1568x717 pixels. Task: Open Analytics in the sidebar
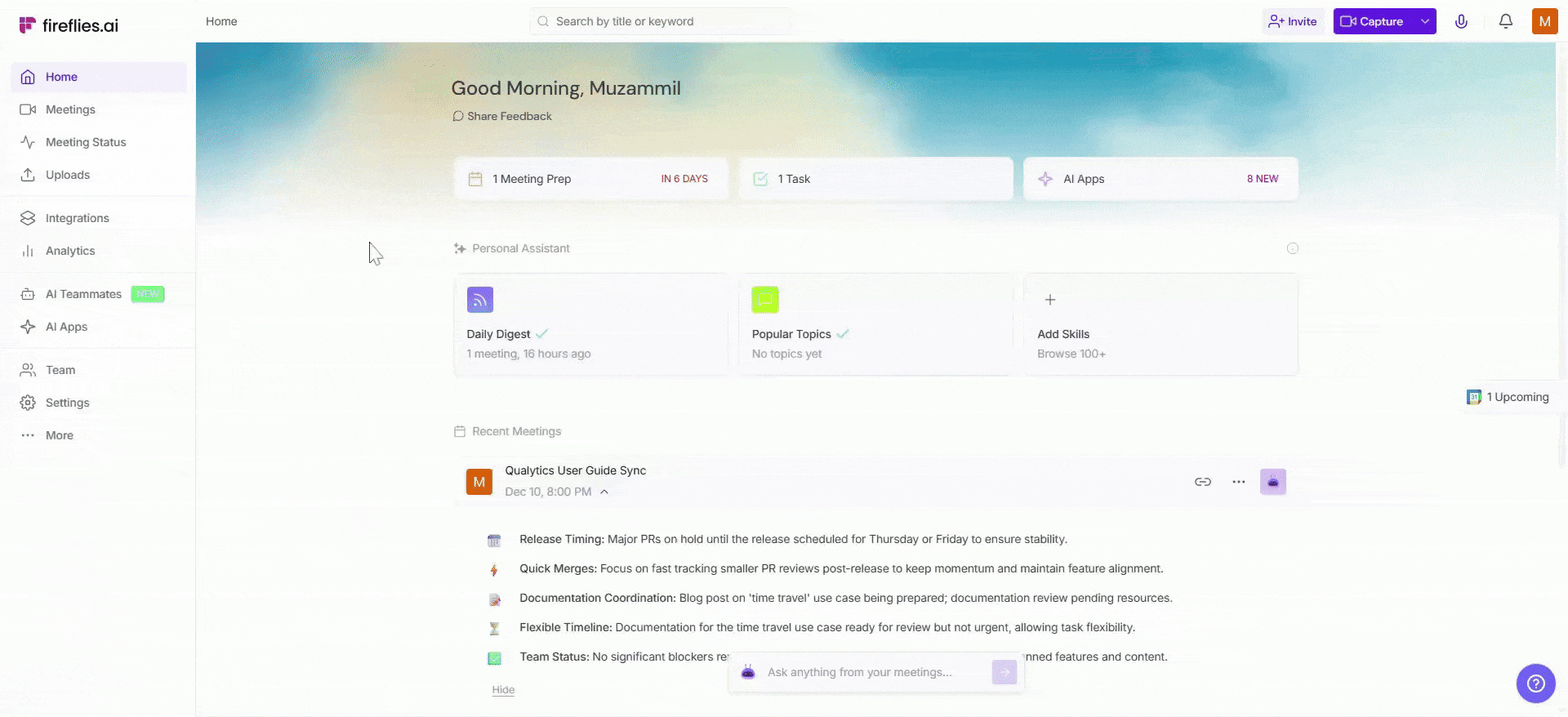99,251
